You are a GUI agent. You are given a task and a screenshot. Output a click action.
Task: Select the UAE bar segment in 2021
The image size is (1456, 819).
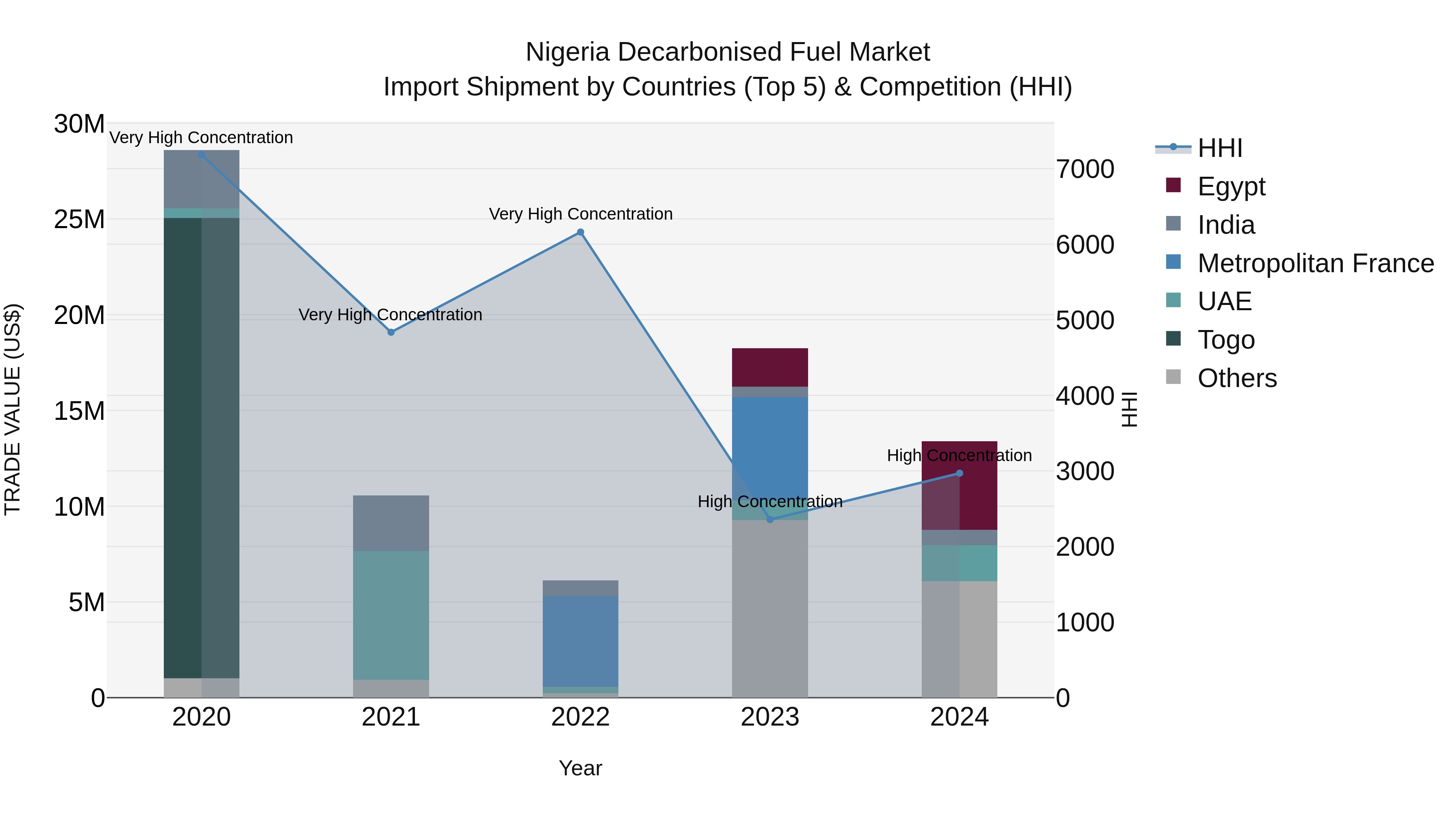coord(391,615)
